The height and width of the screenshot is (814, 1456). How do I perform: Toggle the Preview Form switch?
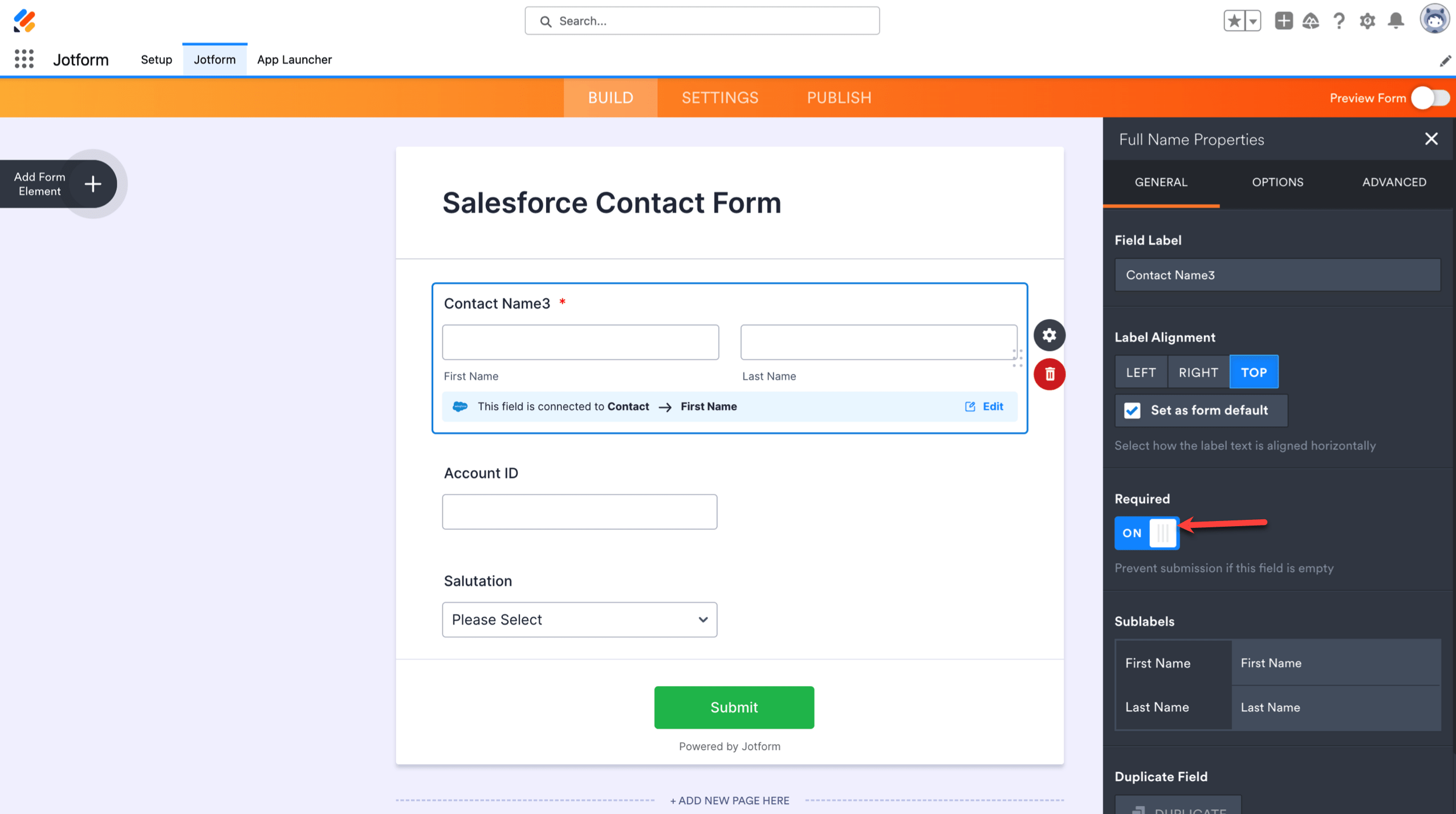coord(1430,98)
